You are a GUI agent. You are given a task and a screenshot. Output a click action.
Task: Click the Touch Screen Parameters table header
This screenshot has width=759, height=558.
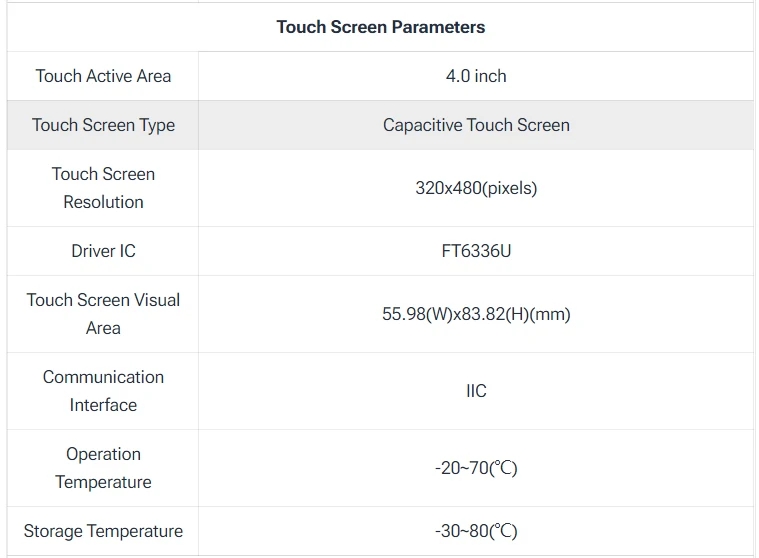tap(380, 27)
